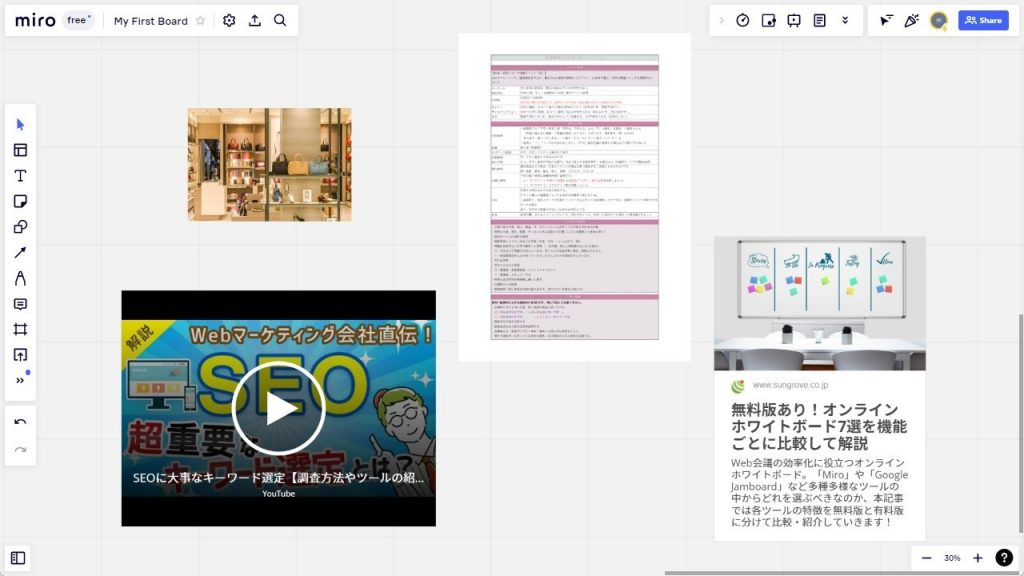
Task: Select the cursor tool in left toolbar
Action: (x=20, y=125)
